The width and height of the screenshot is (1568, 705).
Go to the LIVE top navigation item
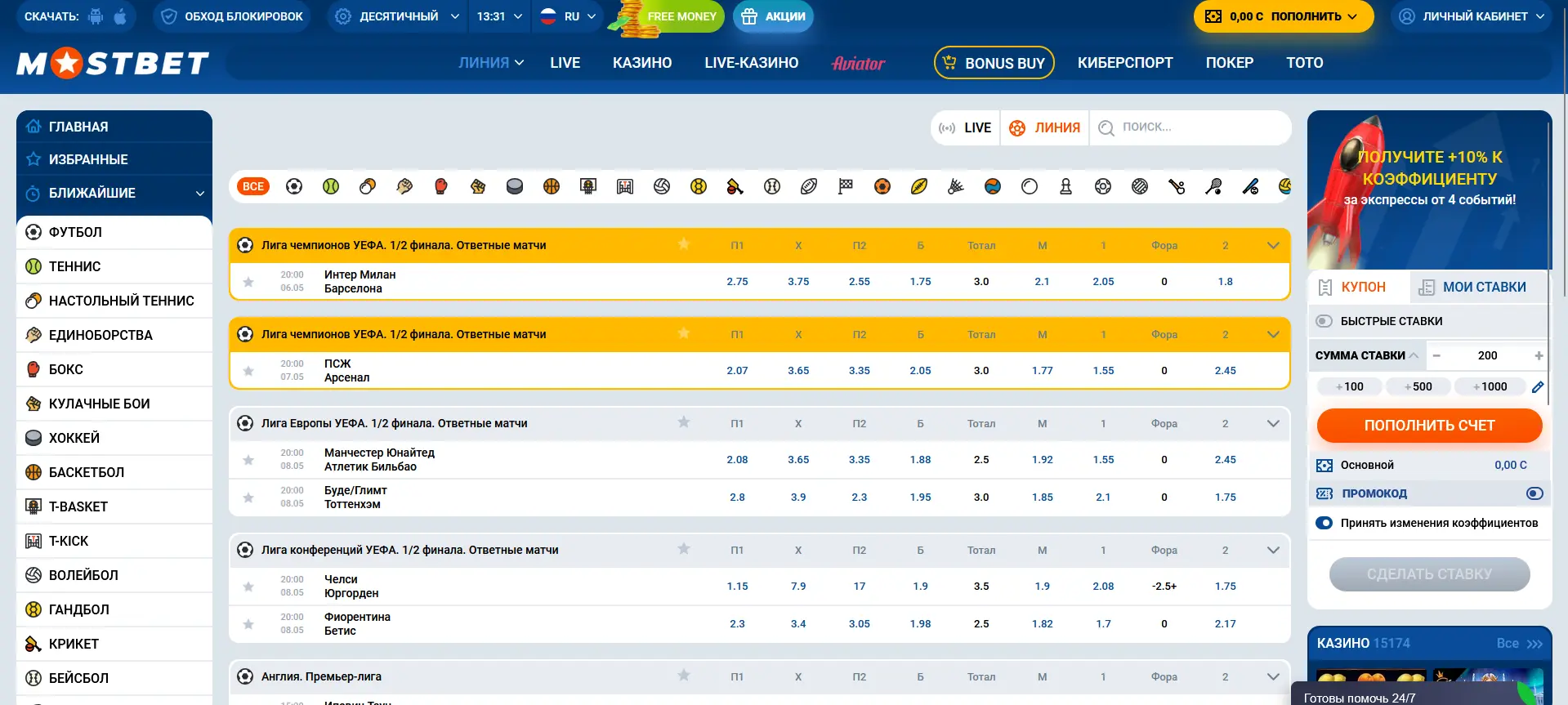[565, 63]
